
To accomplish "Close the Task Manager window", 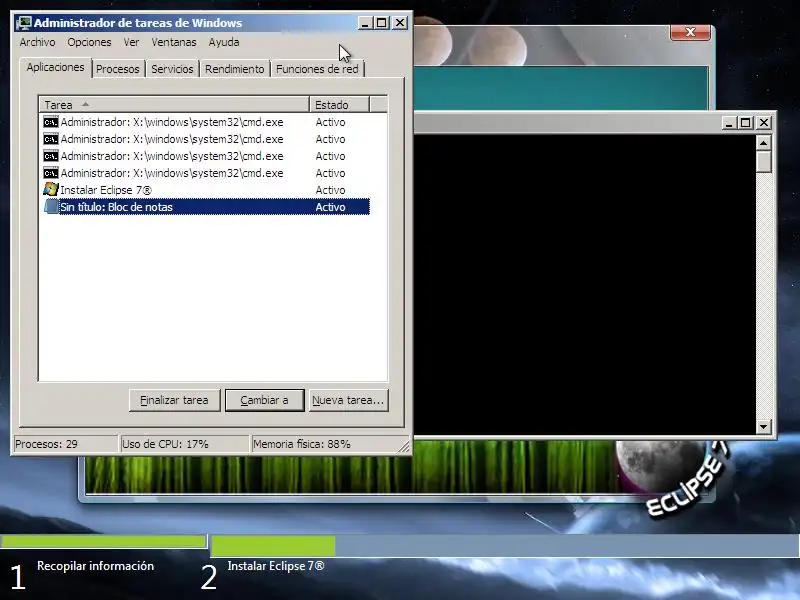I will point(400,23).
